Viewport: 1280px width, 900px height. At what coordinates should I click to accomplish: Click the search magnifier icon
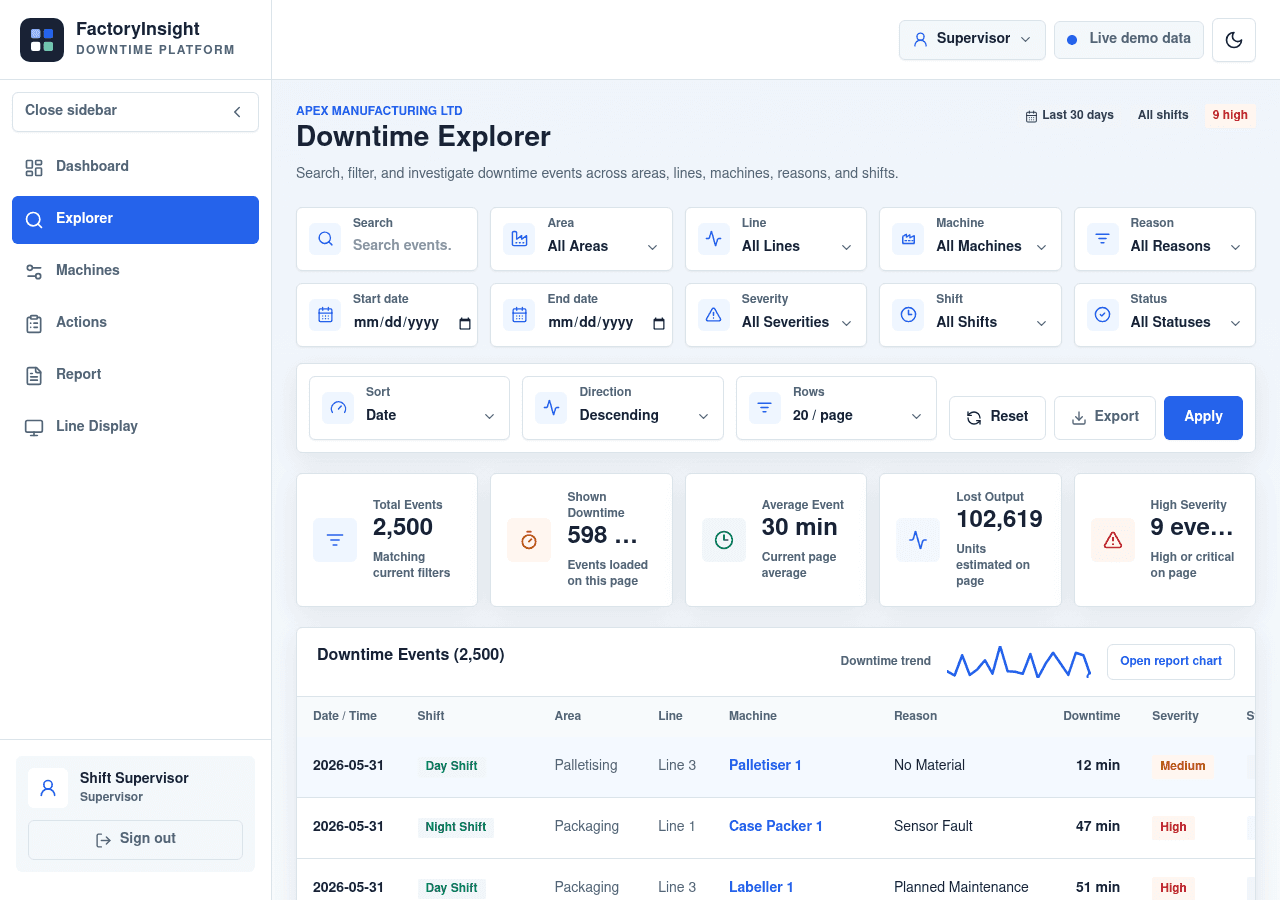(325, 239)
